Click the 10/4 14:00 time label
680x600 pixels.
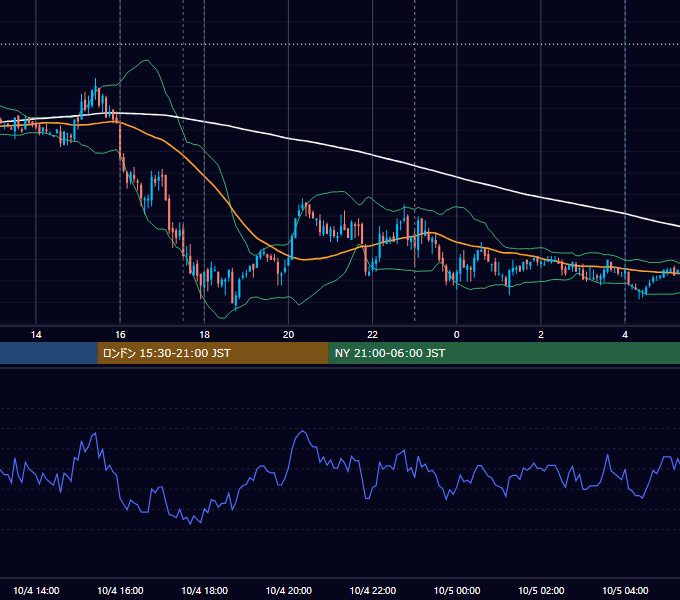click(x=36, y=590)
